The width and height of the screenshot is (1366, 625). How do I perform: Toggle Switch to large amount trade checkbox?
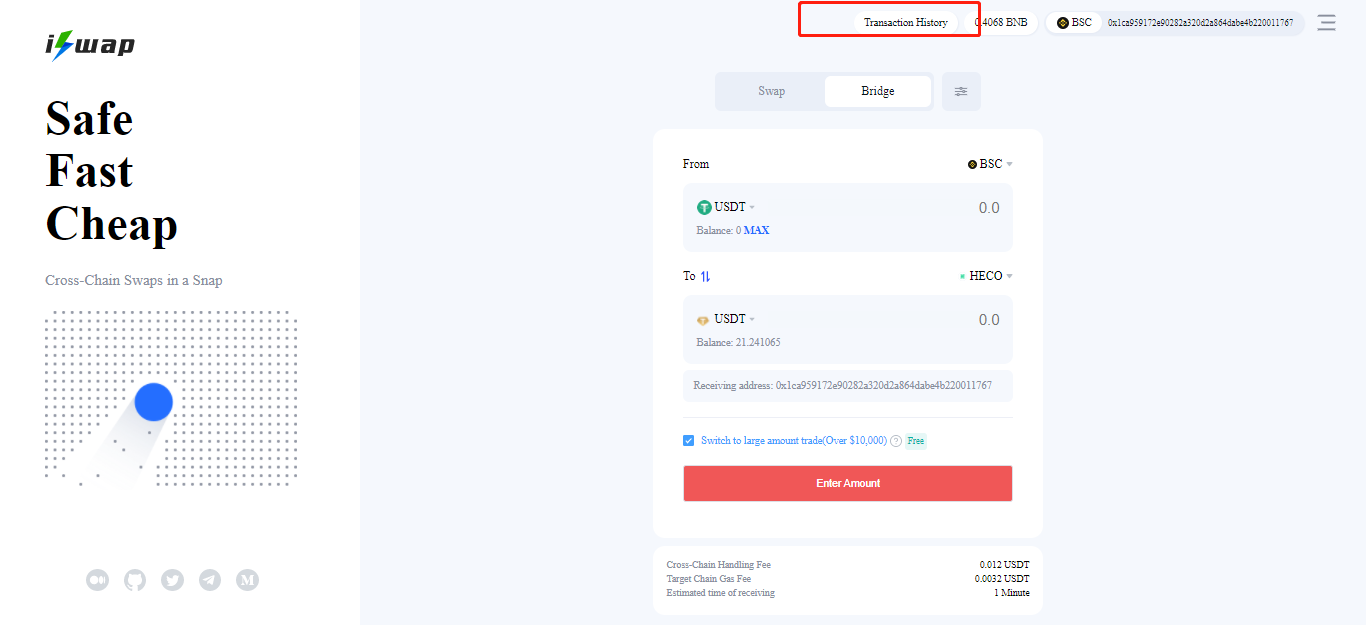click(688, 440)
